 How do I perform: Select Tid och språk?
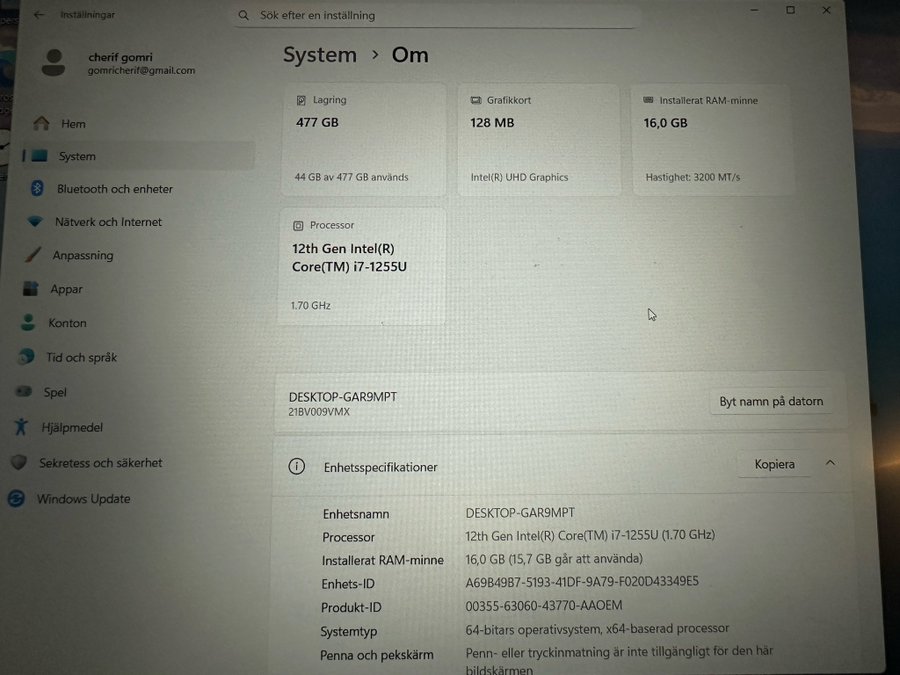(81, 357)
